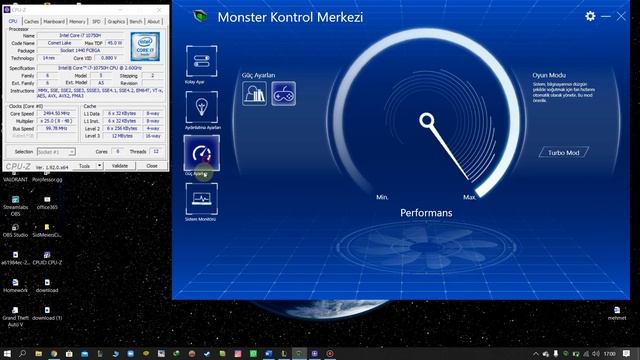Select the OBS Studio desktop icon
Viewport: 640px width, 360px height.
[x=16, y=231]
